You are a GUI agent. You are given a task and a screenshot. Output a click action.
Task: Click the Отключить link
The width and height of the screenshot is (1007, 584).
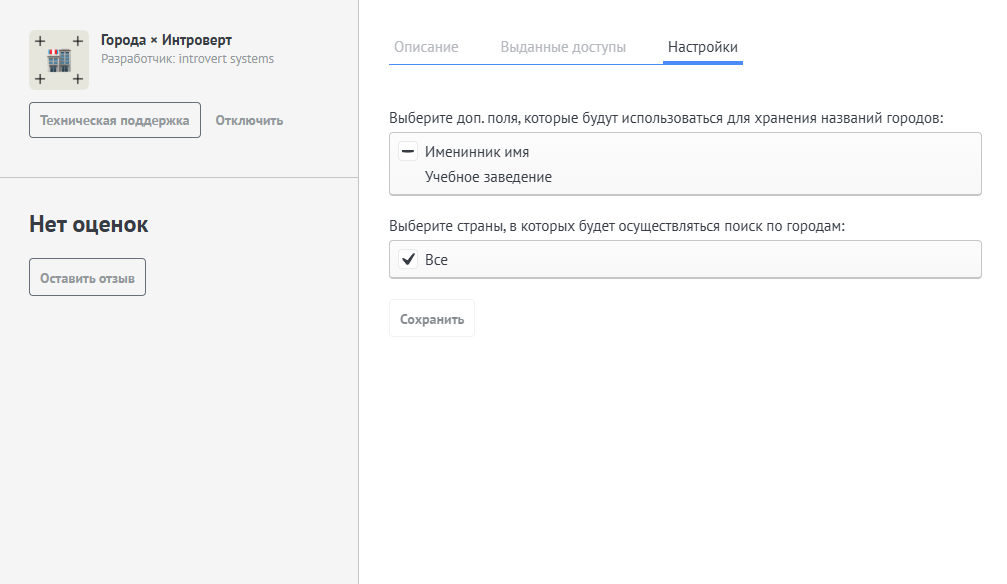249,120
